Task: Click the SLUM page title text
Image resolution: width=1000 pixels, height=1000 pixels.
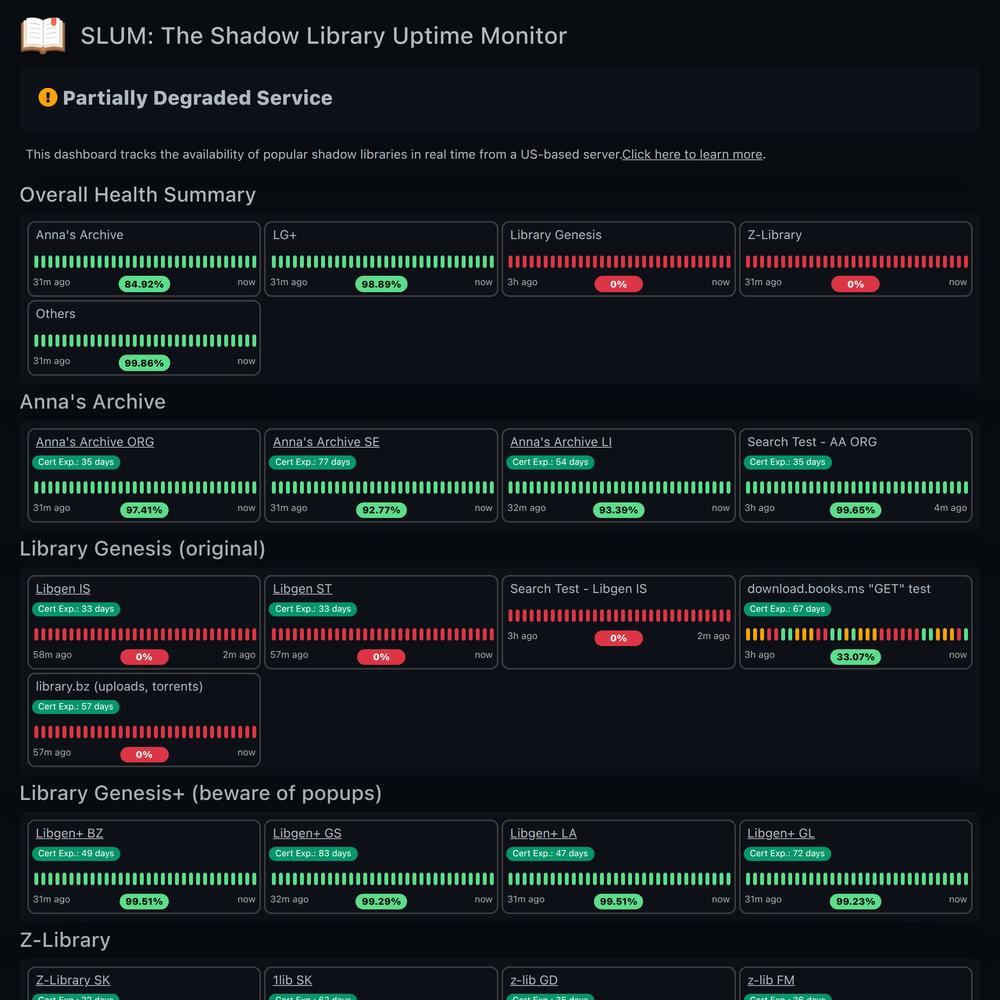Action: [x=324, y=36]
